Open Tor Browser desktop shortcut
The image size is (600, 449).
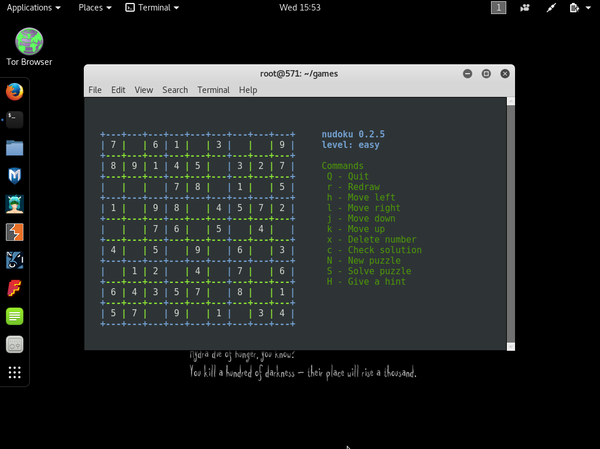point(29,46)
